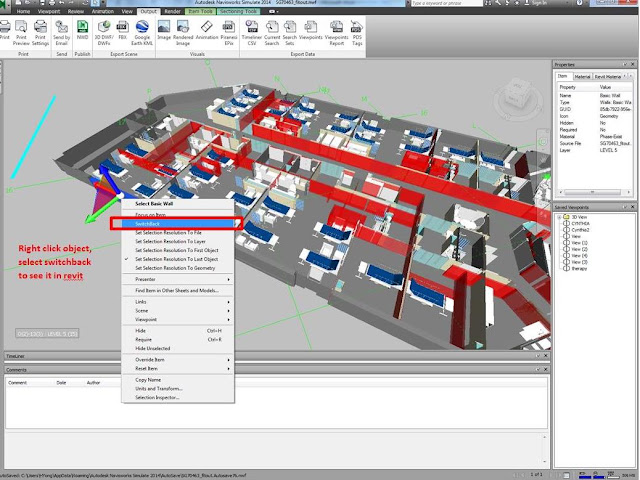Set Selection Resolution To Layer
Screen dimensions: 640x480
178,242
